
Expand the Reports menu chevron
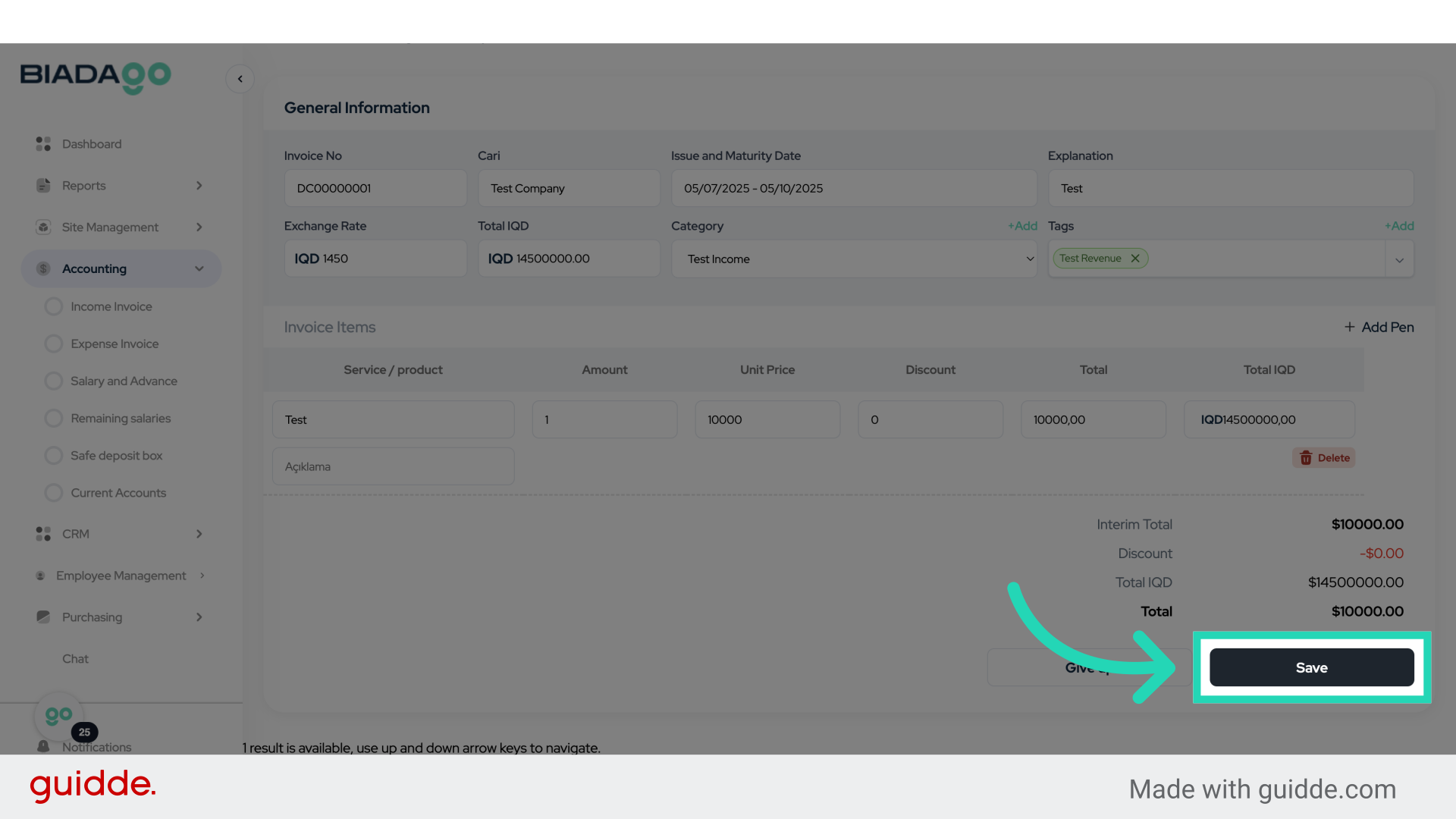(x=199, y=186)
